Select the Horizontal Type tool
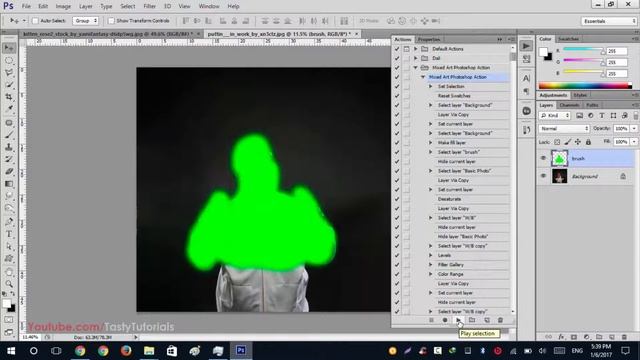The image size is (640, 360). (9, 234)
